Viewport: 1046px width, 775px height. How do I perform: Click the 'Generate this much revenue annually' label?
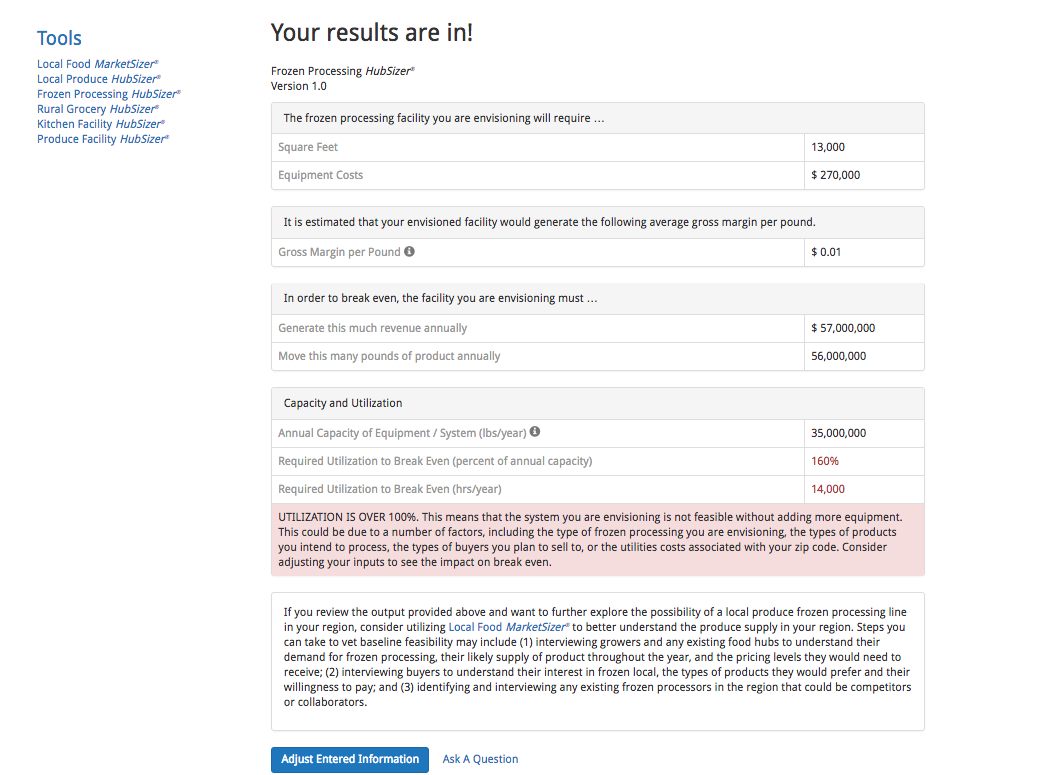click(372, 328)
